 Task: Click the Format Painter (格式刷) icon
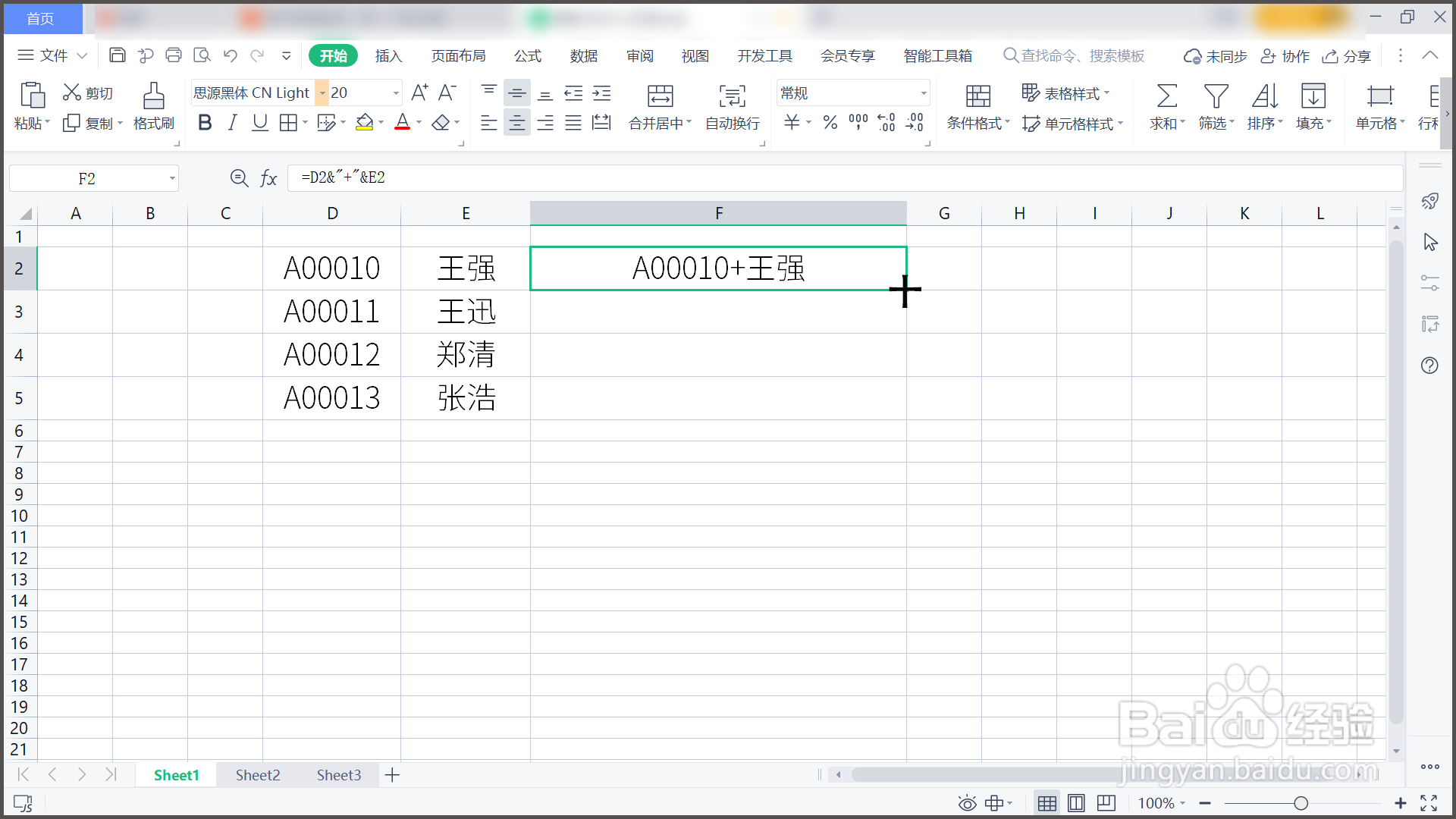point(153,96)
